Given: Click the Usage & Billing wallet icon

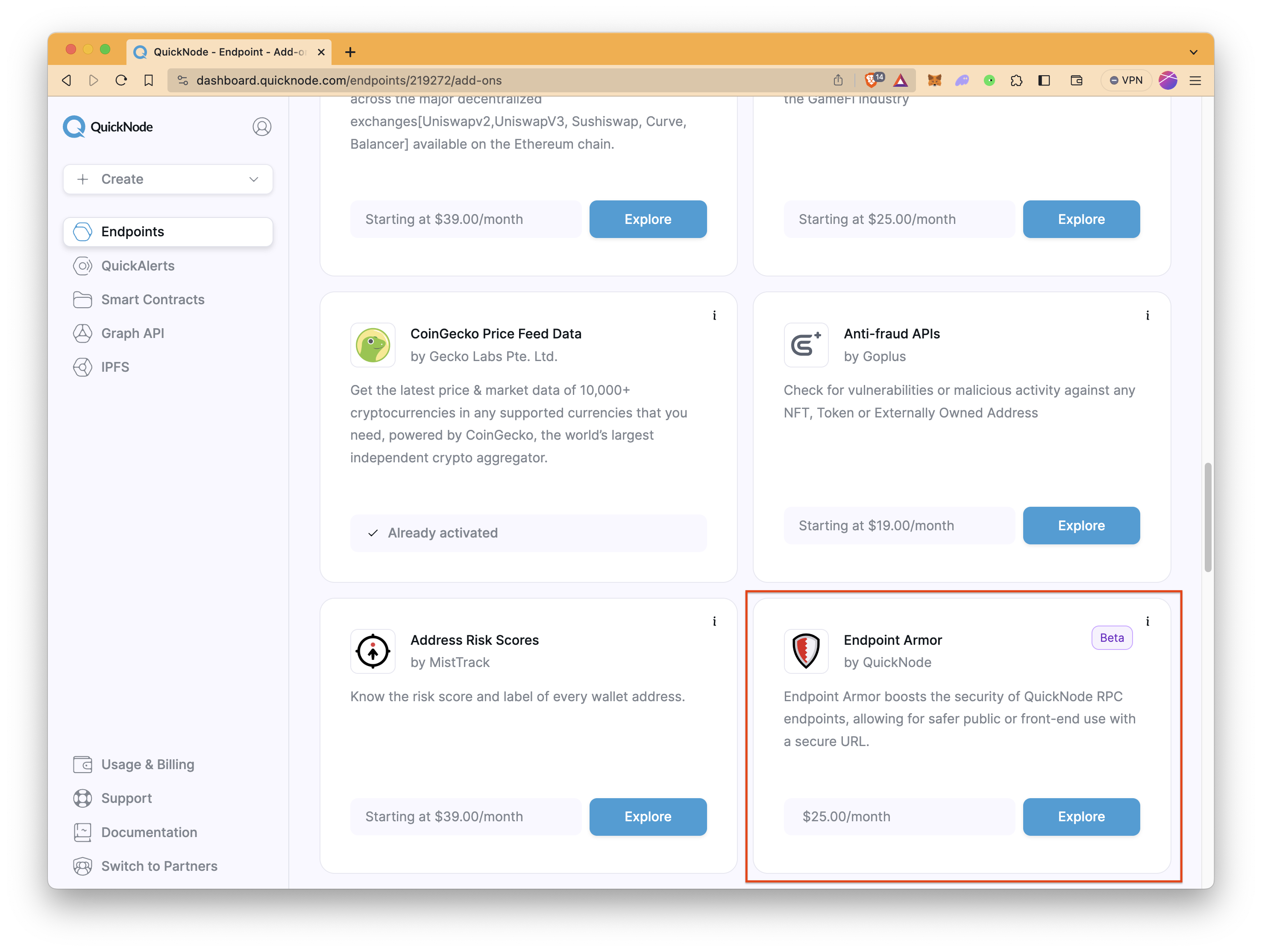Looking at the screenshot, I should tap(83, 764).
